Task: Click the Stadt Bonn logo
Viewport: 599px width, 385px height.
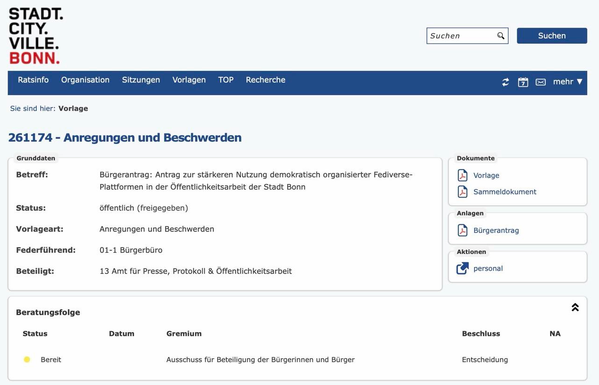Action: click(36, 36)
